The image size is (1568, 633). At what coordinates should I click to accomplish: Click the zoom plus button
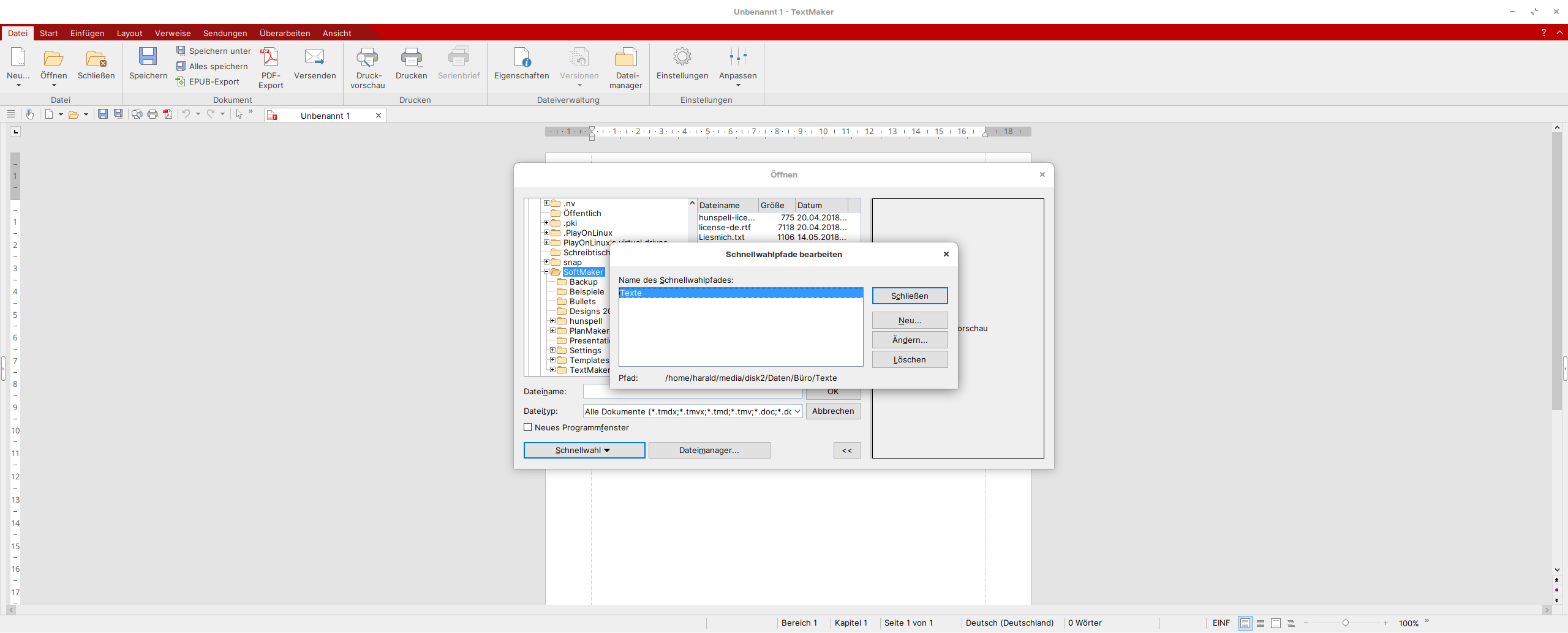tap(1385, 623)
